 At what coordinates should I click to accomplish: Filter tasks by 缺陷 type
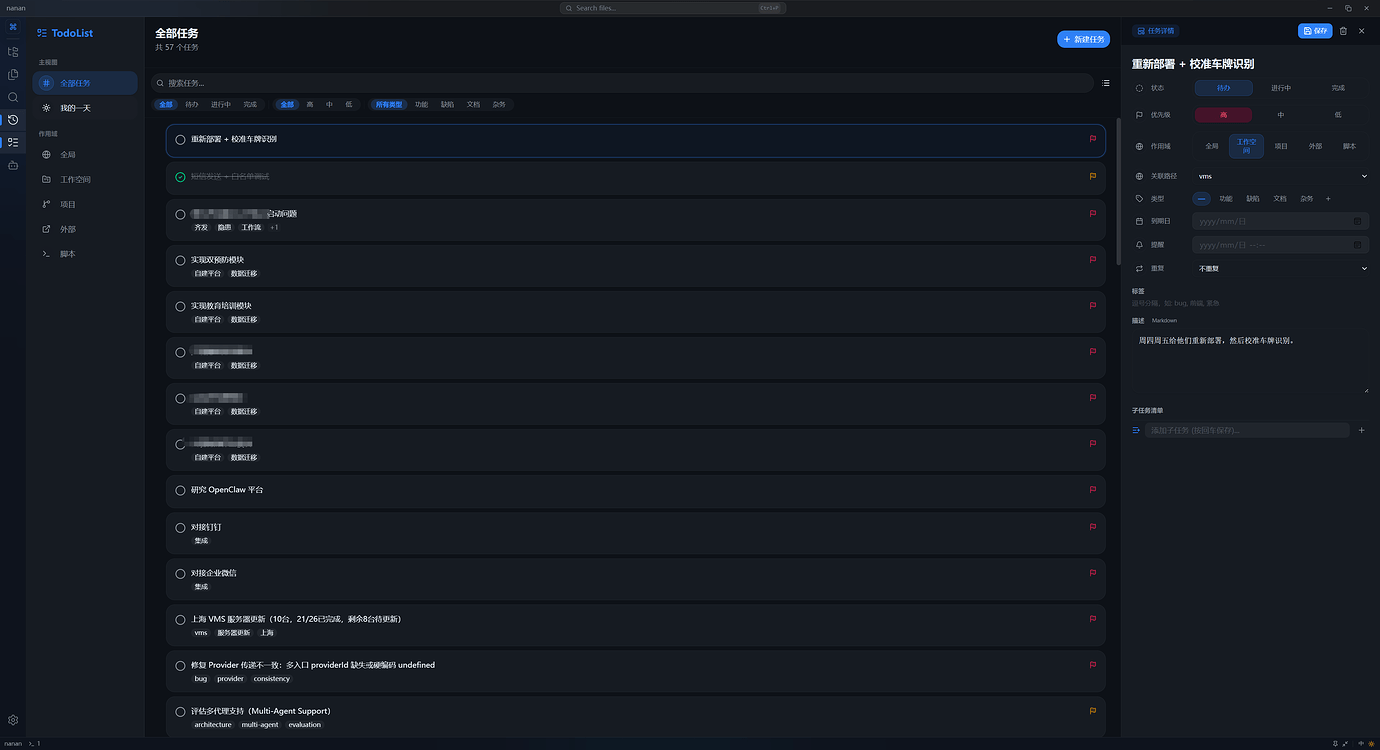click(x=447, y=104)
